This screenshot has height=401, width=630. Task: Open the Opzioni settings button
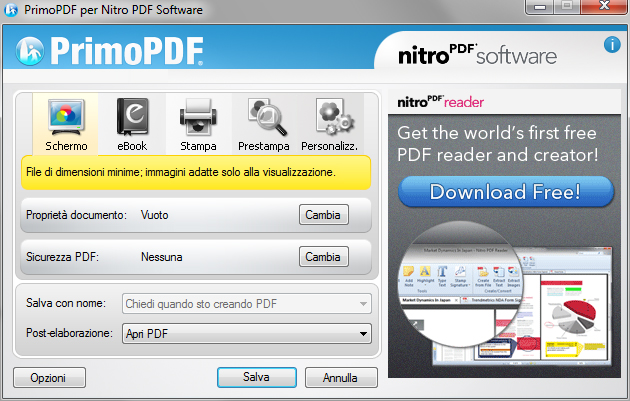click(48, 378)
